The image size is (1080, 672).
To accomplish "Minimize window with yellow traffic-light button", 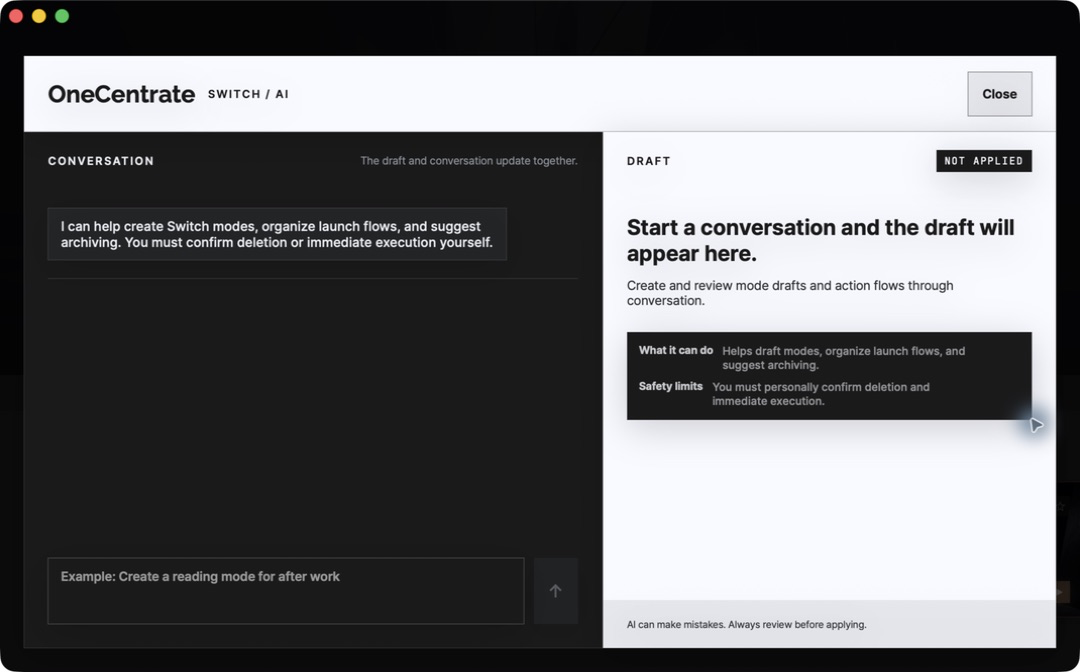I will click(x=39, y=16).
